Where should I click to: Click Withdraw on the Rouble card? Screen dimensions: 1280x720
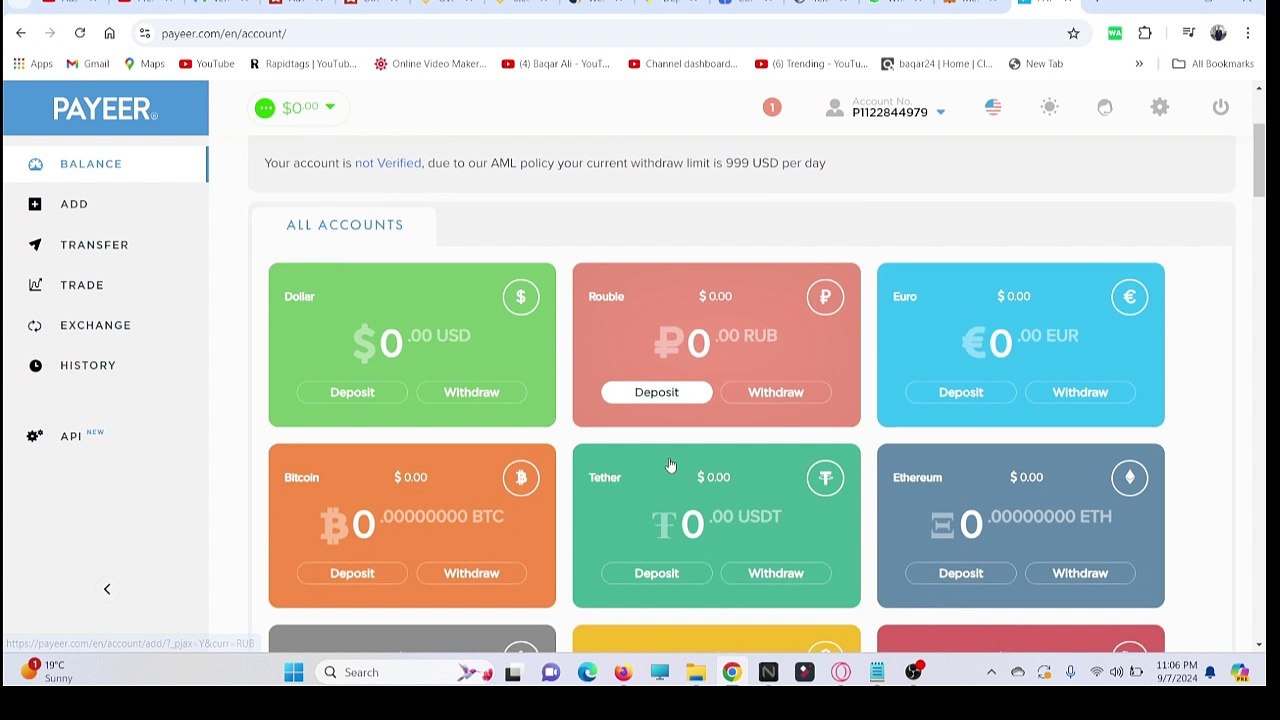[x=775, y=392]
